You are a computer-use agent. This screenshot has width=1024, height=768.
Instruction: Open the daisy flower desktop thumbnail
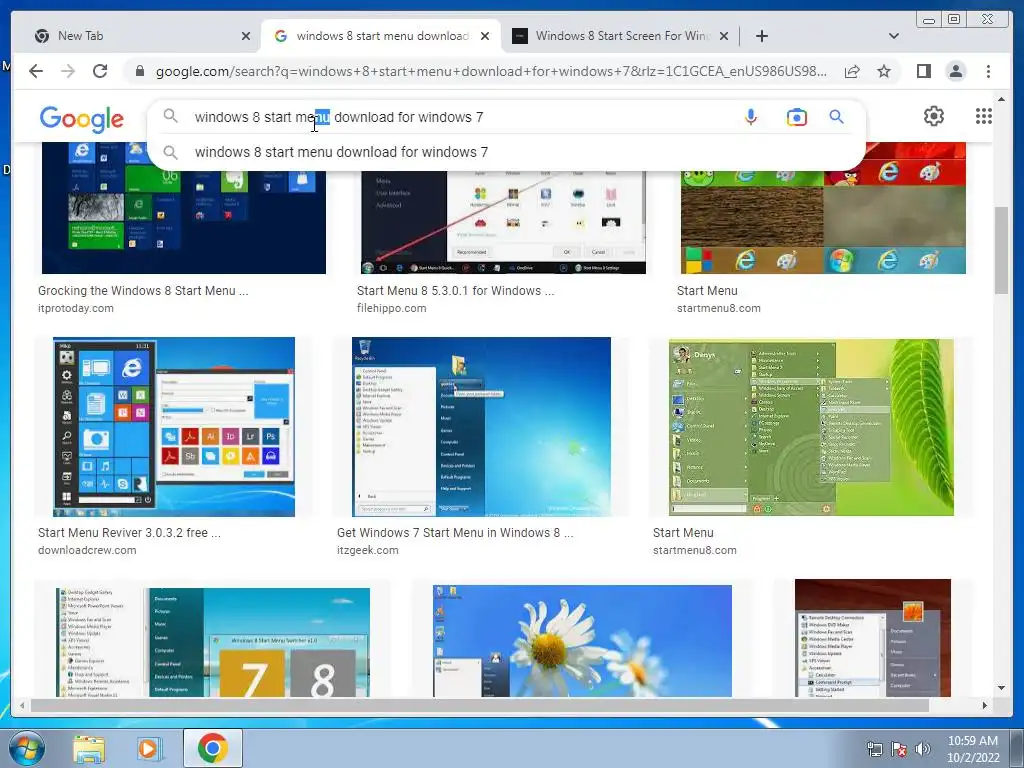tap(582, 641)
